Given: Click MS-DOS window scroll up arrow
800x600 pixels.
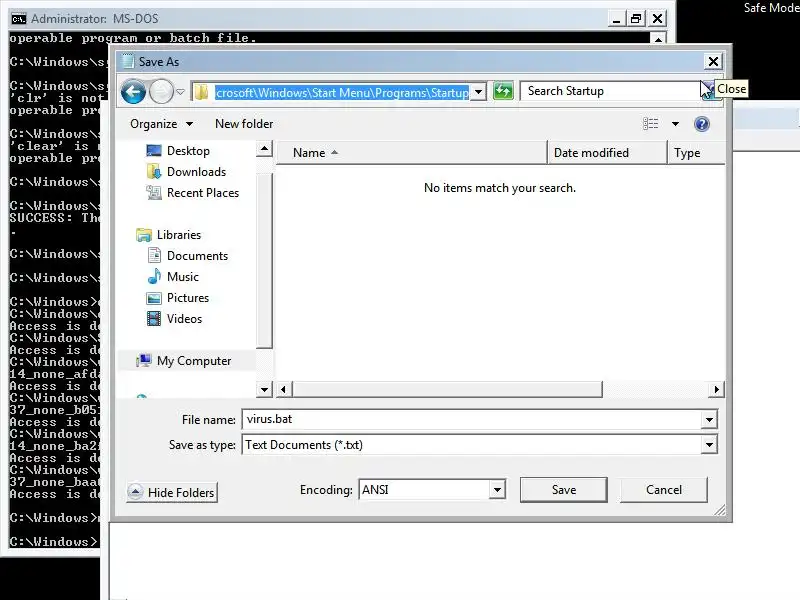Looking at the screenshot, I should click(x=658, y=39).
